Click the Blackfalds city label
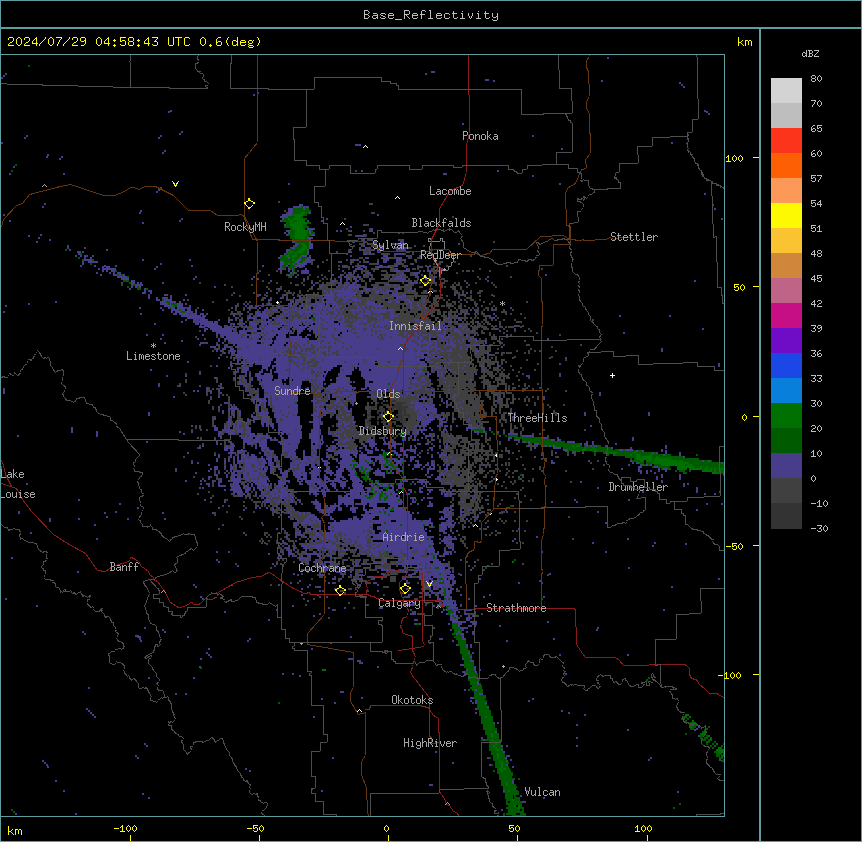Image resolution: width=862 pixels, height=842 pixels. pyautogui.click(x=441, y=223)
